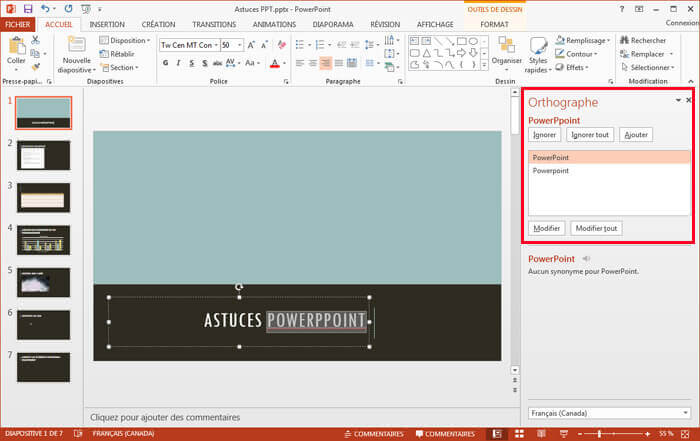Close the Orthographe pane
700x441 pixels.
point(688,100)
